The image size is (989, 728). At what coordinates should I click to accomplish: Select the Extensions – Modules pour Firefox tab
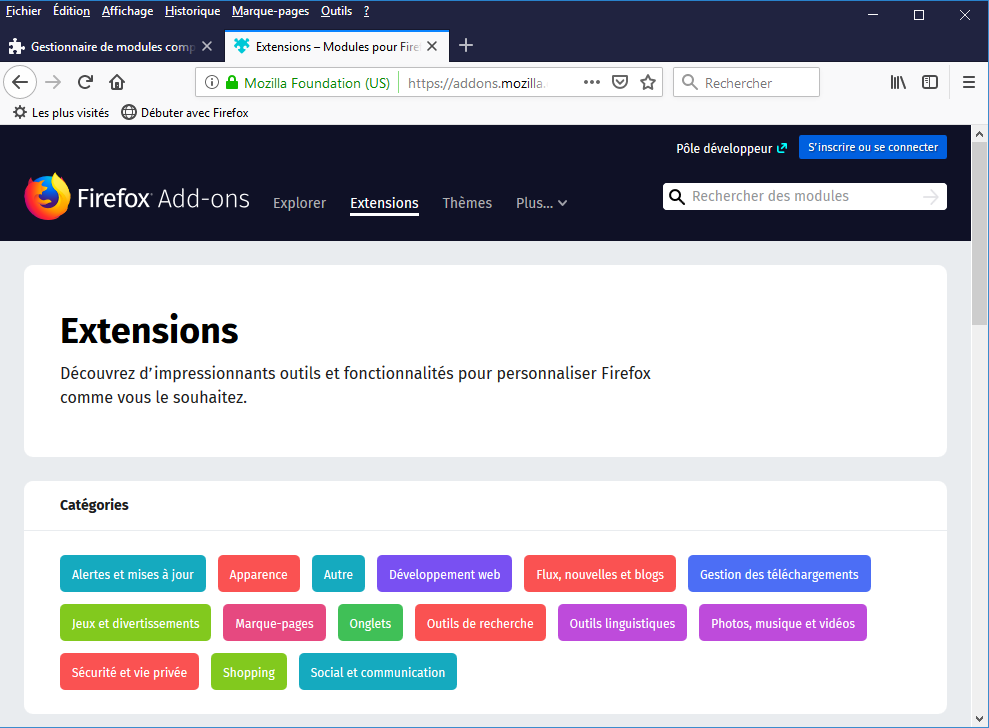(x=337, y=46)
